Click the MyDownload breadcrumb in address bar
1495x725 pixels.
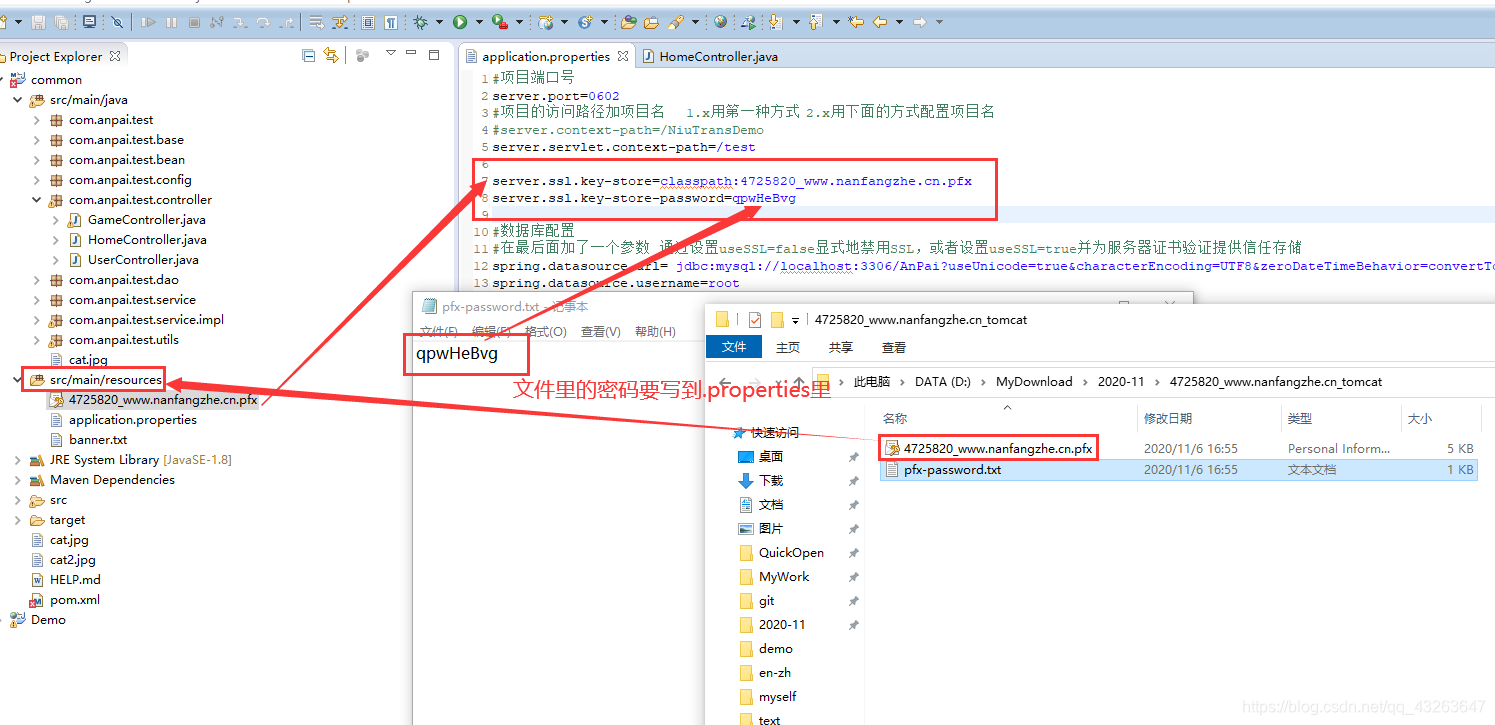1034,382
